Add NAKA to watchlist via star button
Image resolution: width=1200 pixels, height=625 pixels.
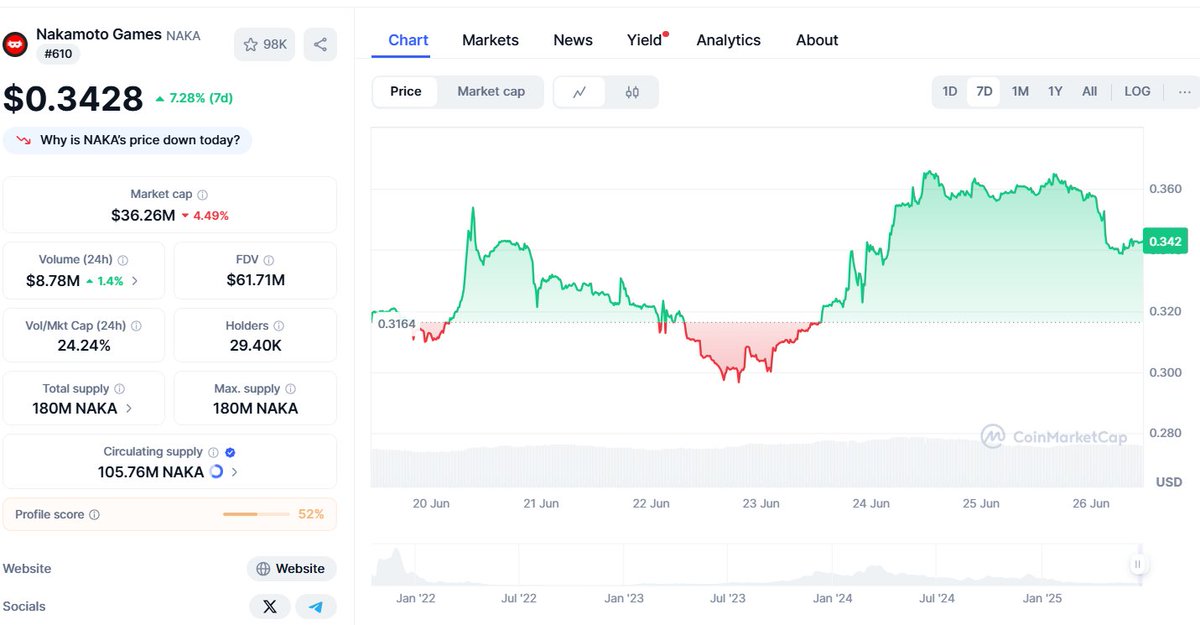pos(264,44)
